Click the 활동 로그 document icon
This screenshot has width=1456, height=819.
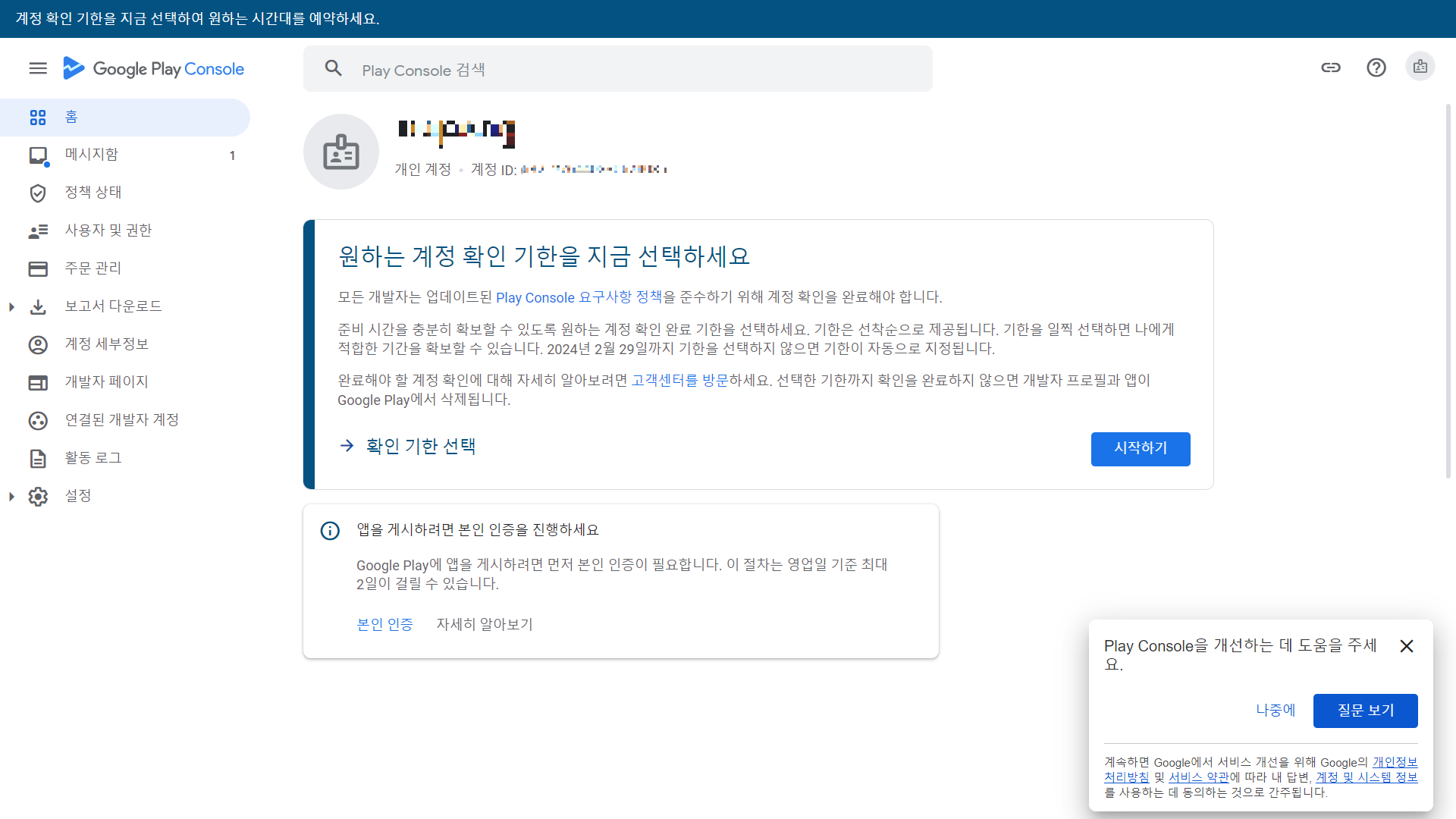coord(38,458)
